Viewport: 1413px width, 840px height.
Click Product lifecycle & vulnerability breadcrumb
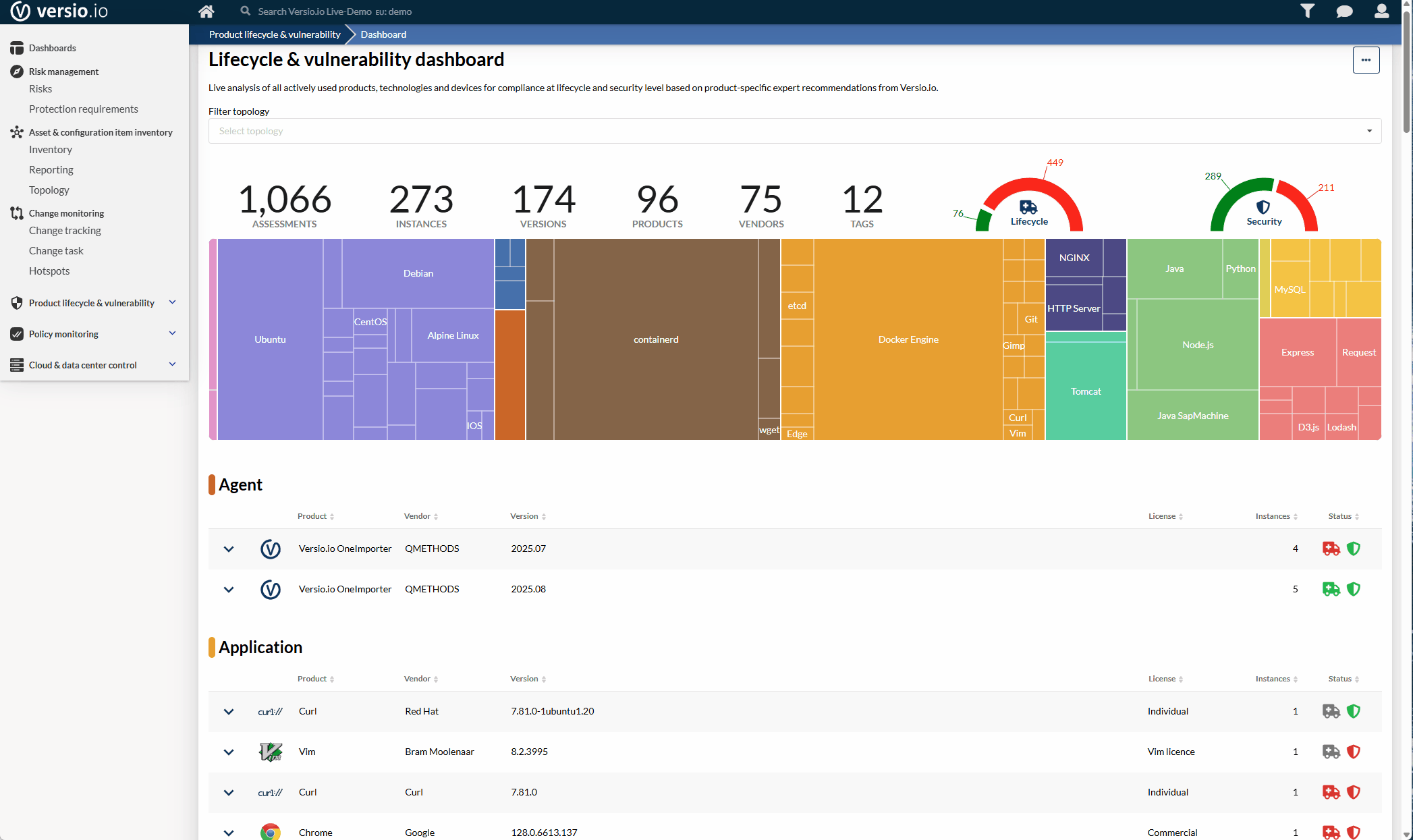(x=275, y=34)
